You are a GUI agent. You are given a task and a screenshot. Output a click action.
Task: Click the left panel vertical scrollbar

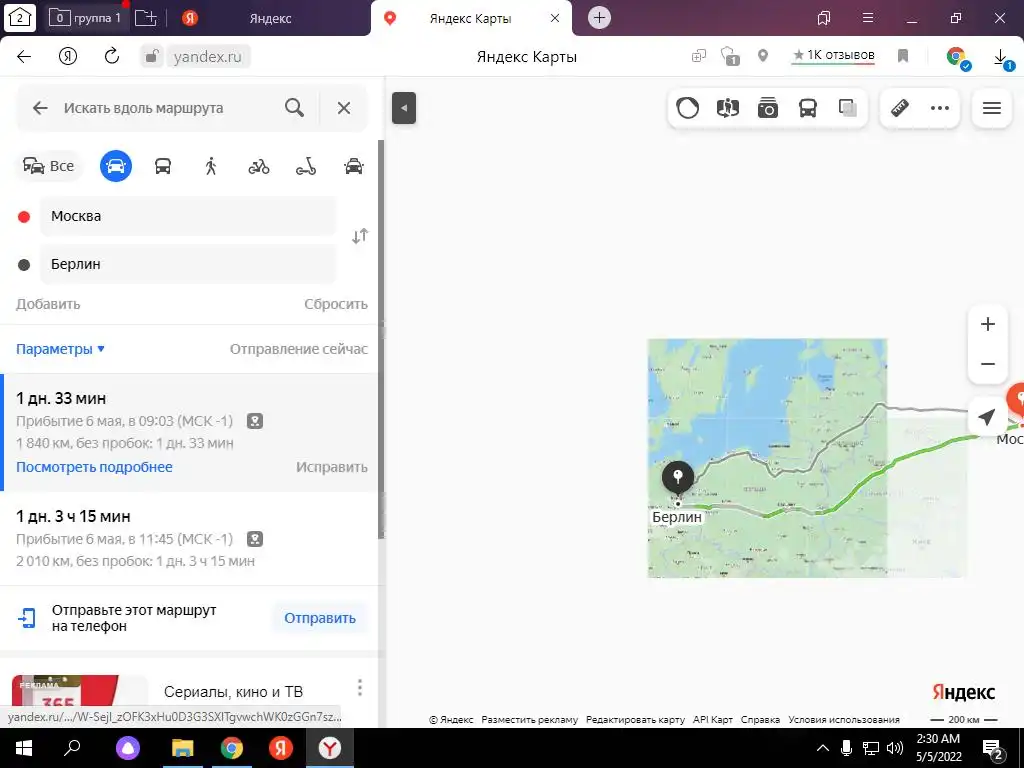(381, 340)
